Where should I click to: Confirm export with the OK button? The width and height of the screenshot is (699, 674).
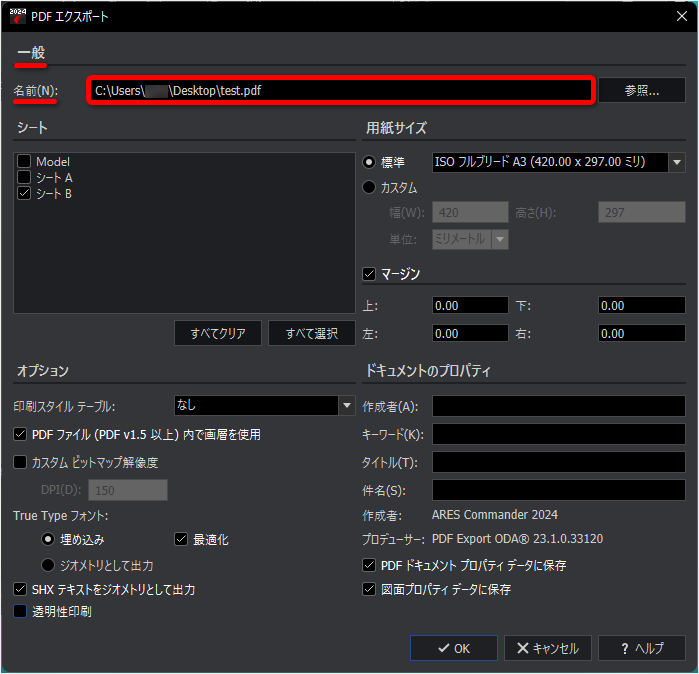454,648
